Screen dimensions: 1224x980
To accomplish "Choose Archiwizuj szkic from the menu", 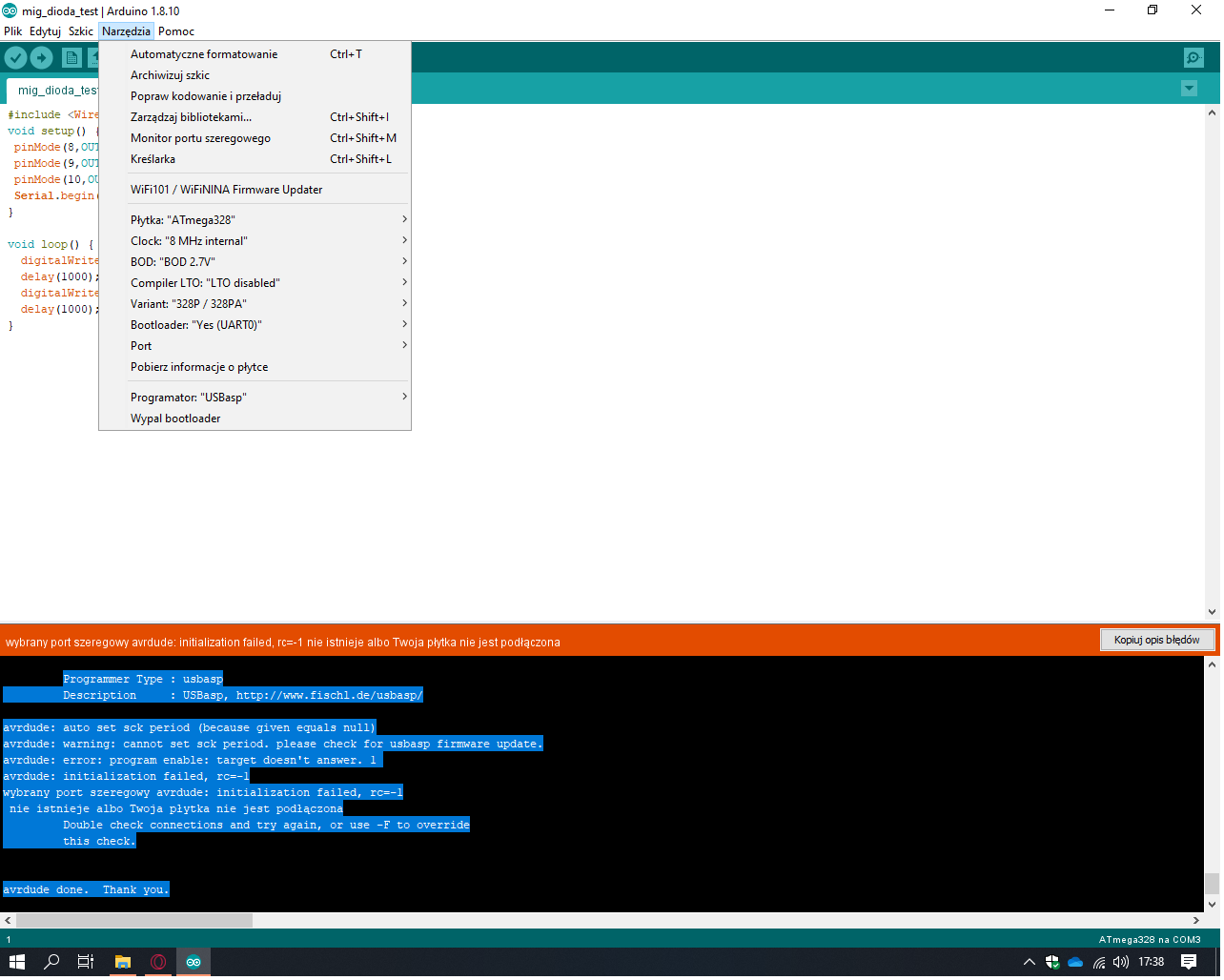I will click(x=255, y=75).
